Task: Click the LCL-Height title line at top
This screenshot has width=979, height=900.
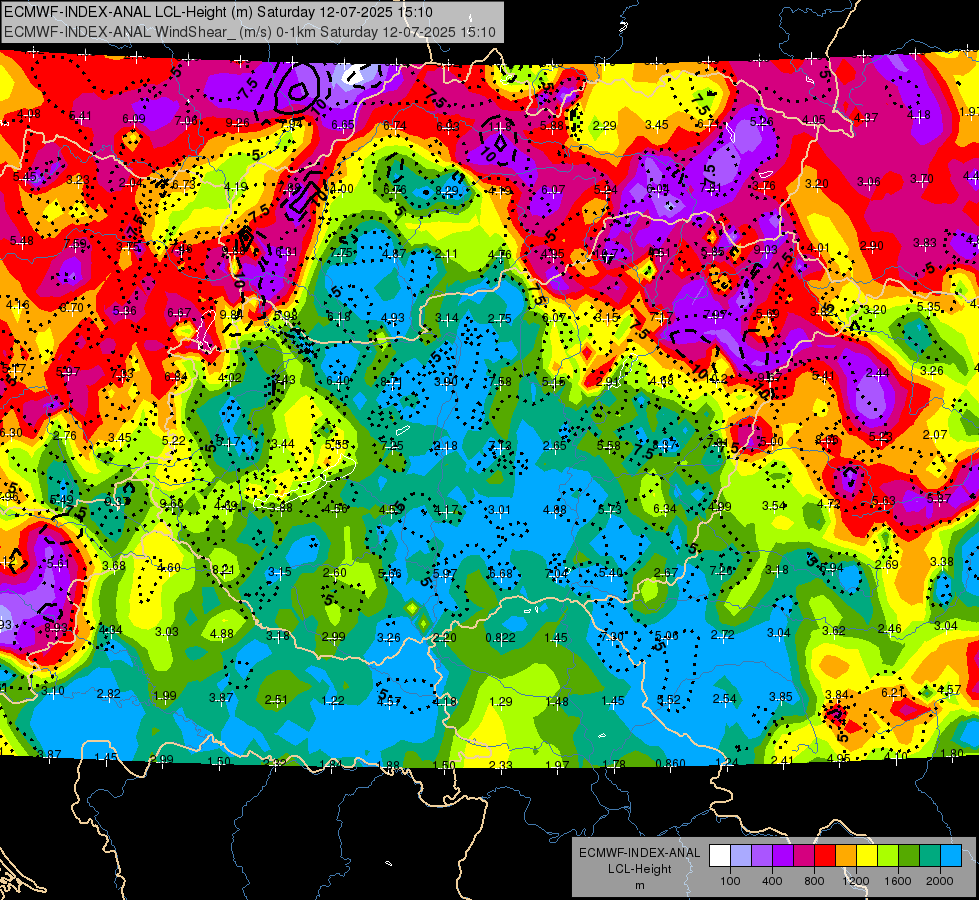Action: [x=218, y=12]
